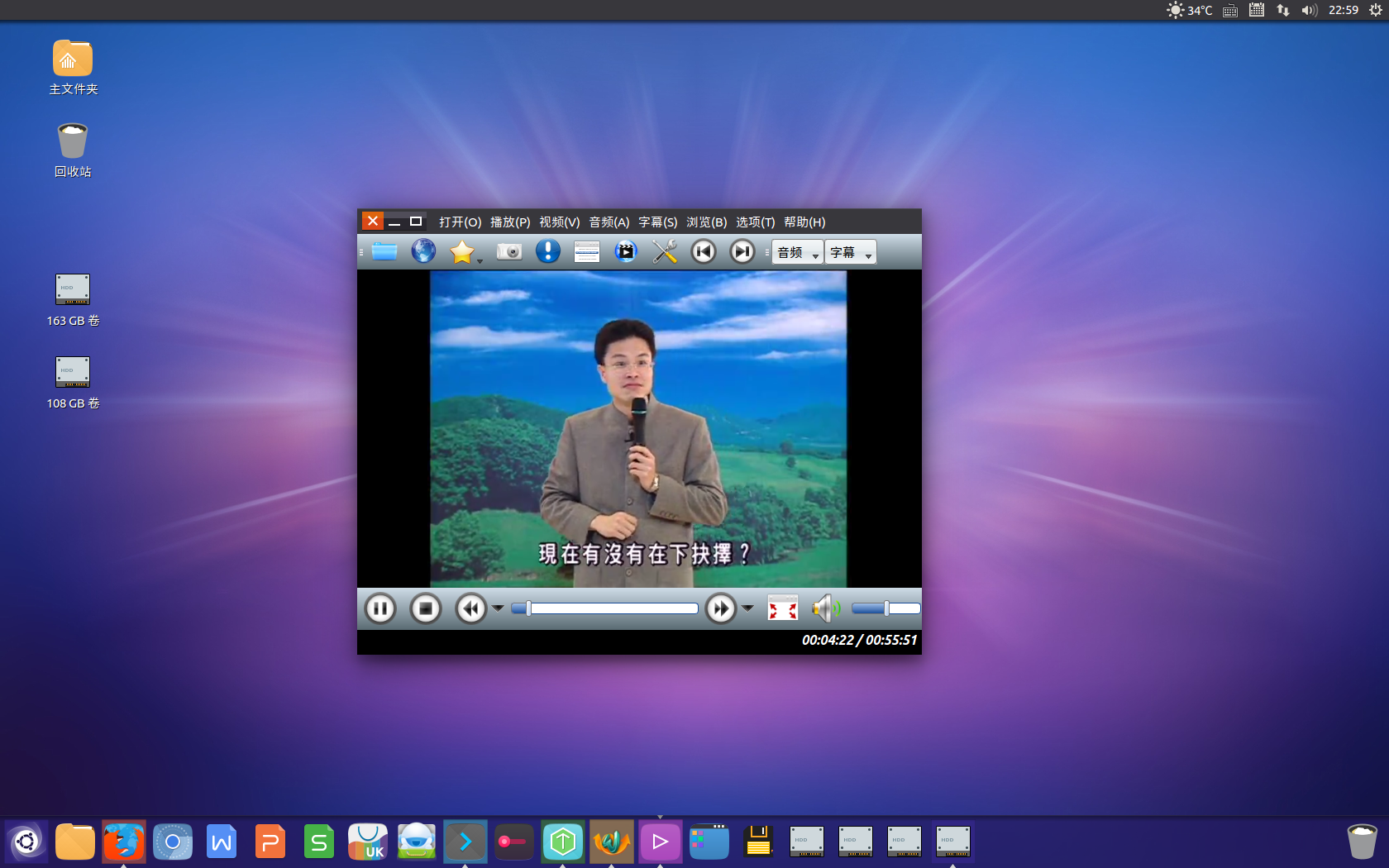
Task: Open the floppy disk save icon in dock
Action: (x=758, y=842)
